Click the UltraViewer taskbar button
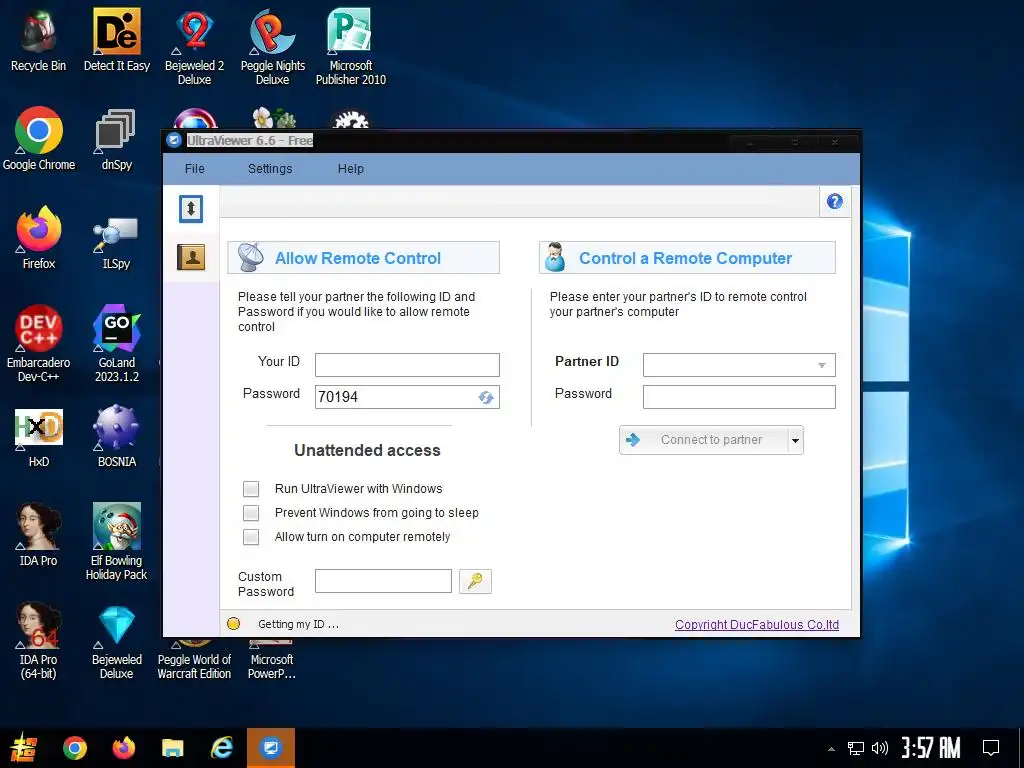The image size is (1024, 768). tap(270, 748)
